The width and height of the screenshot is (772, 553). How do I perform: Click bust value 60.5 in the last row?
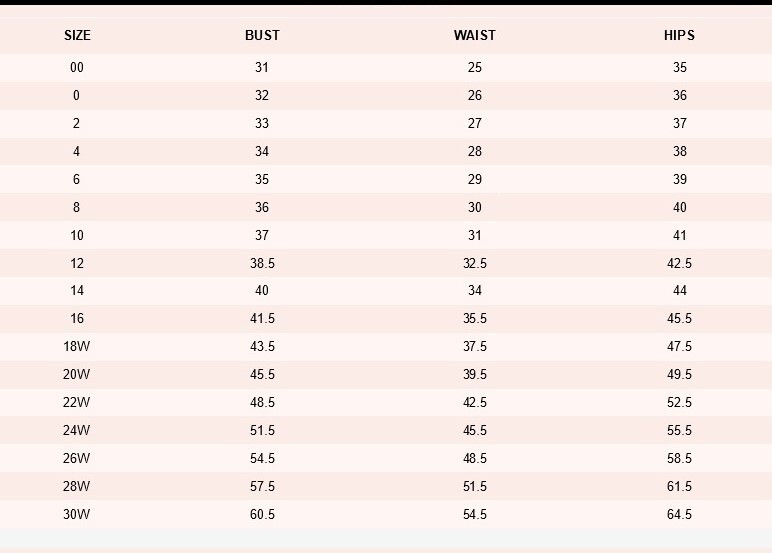point(262,515)
